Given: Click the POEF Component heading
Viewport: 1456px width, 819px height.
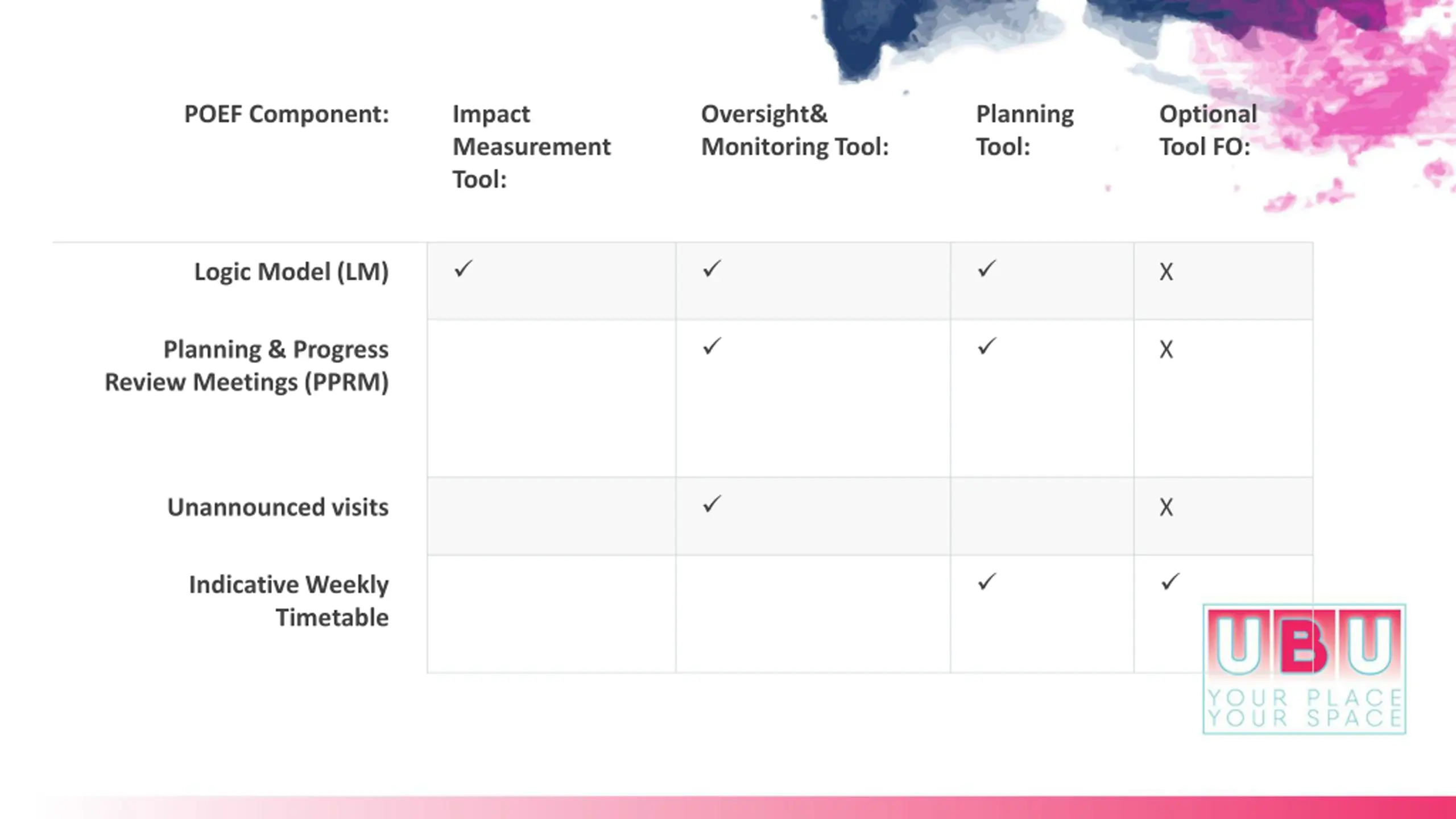Looking at the screenshot, I should tap(287, 114).
